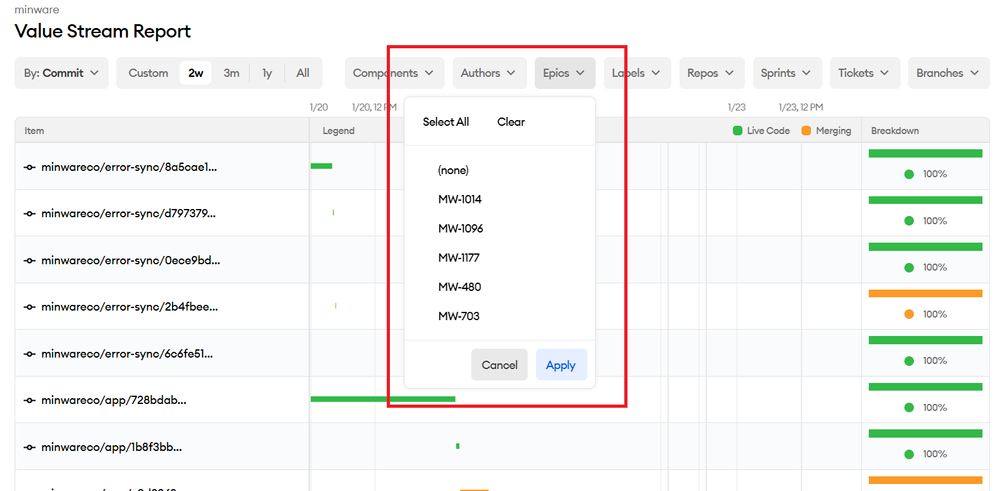Click the orange dot beside 100% for error-sync/2b4fbee
999x491 pixels.
coord(909,314)
